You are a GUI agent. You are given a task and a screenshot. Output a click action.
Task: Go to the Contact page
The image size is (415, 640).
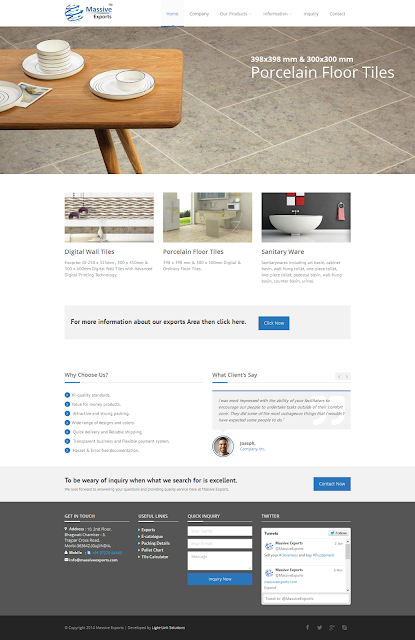(337, 14)
